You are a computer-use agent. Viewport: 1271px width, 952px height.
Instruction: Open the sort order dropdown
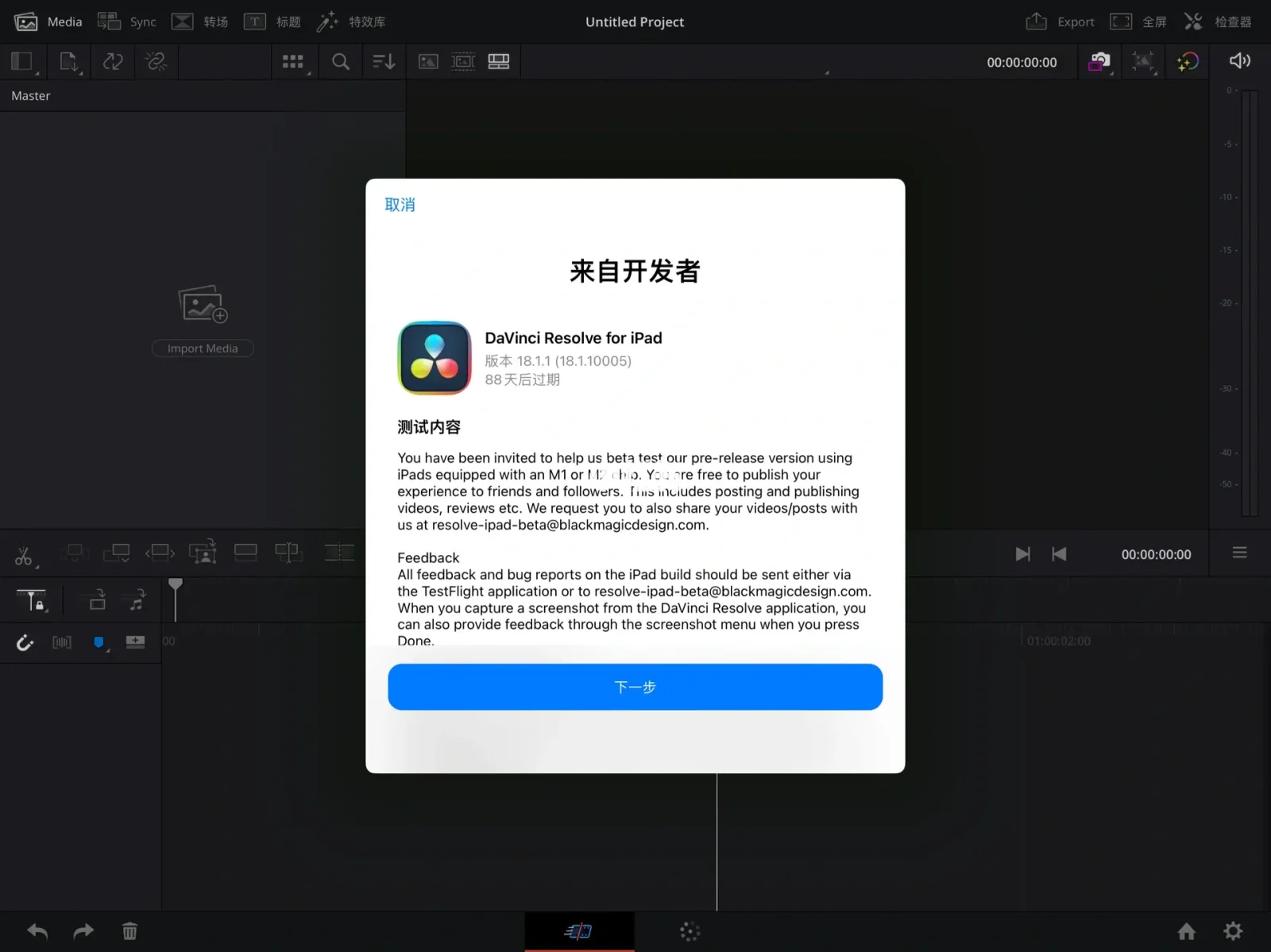[384, 61]
